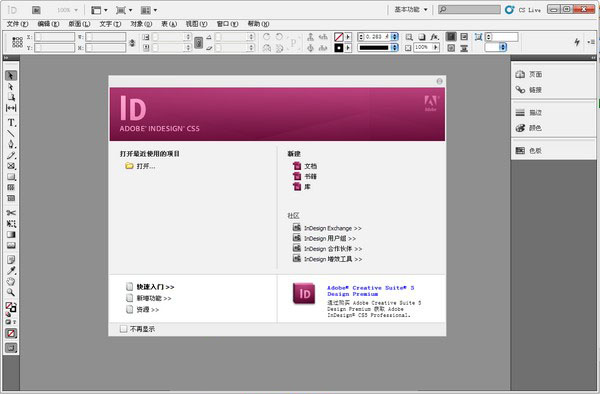Open the view options dropdown

(99, 10)
